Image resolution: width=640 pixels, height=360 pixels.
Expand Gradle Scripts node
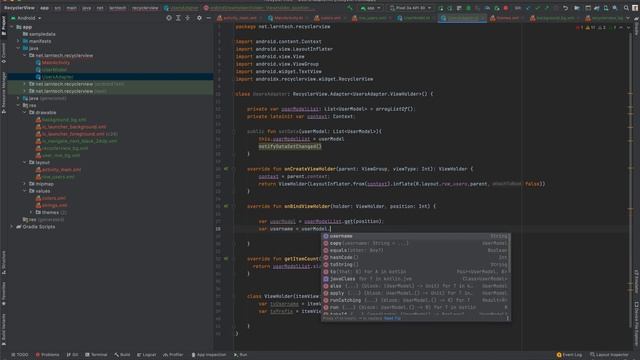pyautogui.click(x=12, y=227)
